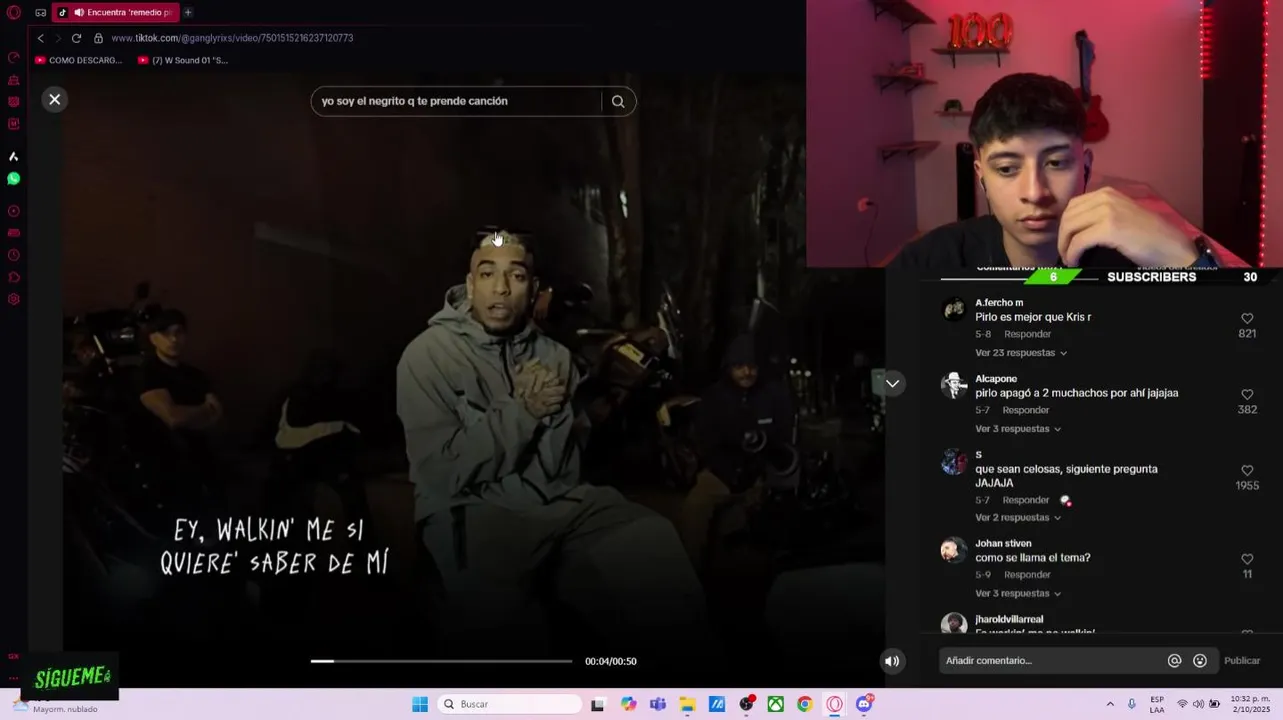Expand 'Ver 3 respuestas' under Alcapone
Viewport: 1283px width, 720px height.
[1018, 429]
